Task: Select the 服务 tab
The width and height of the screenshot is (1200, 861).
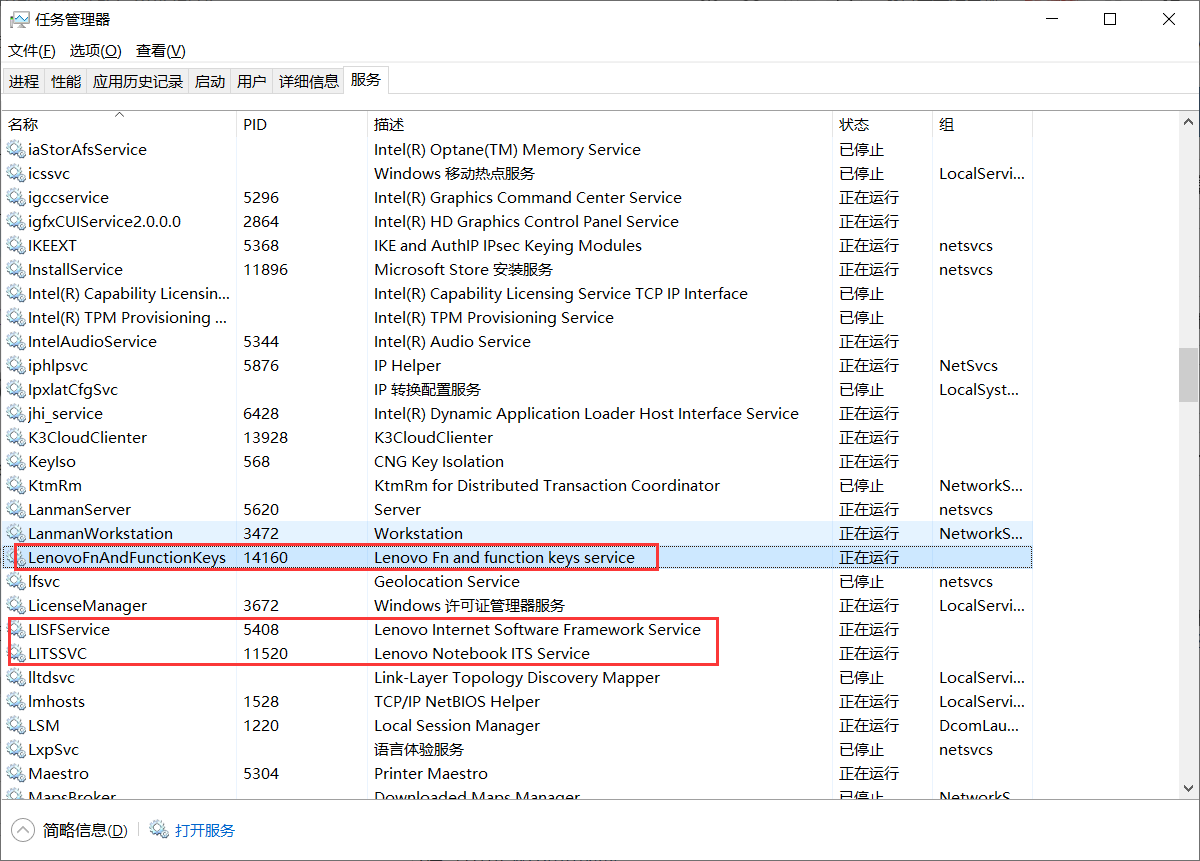Action: [366, 81]
